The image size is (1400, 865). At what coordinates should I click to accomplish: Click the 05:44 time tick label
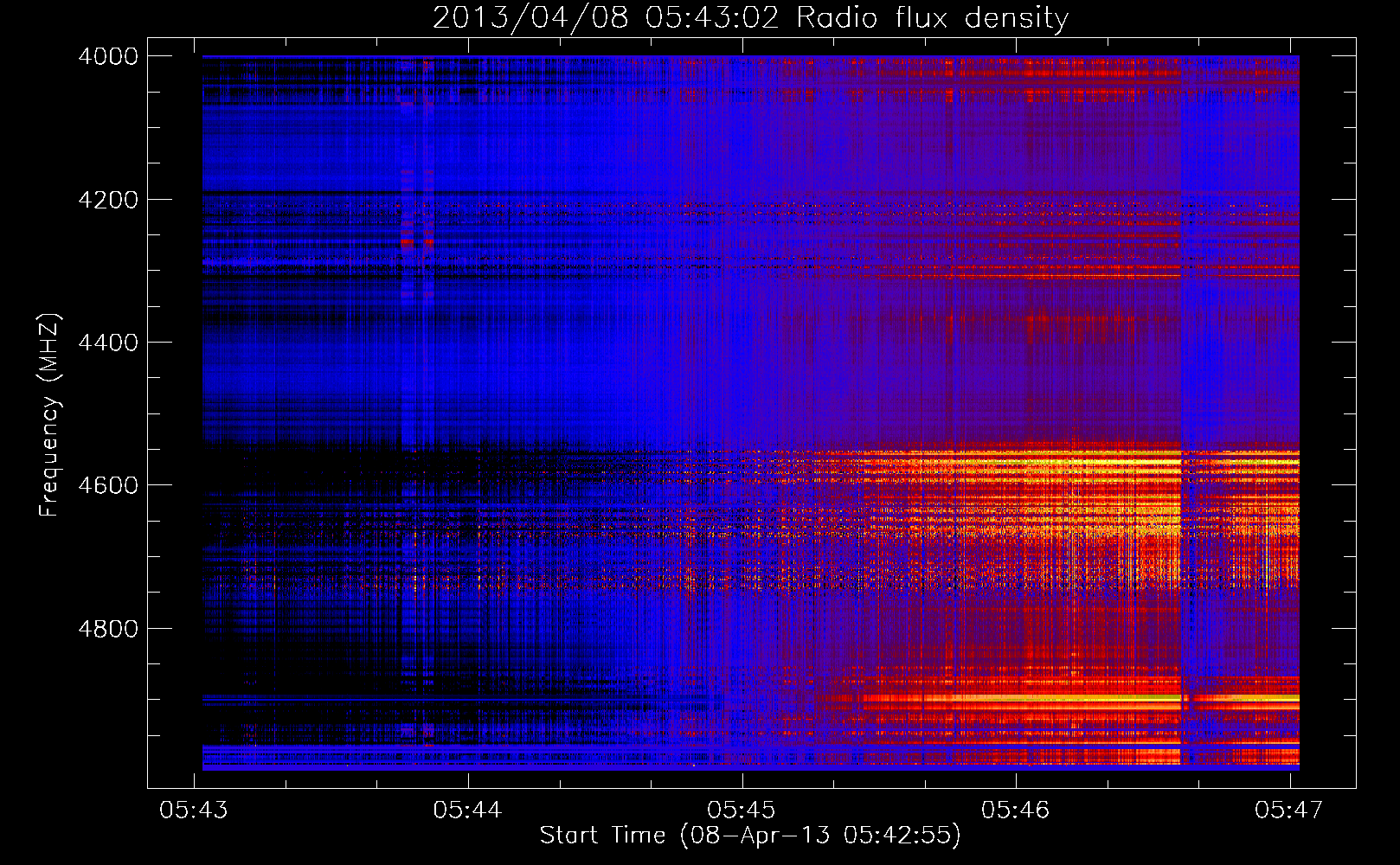point(468,810)
